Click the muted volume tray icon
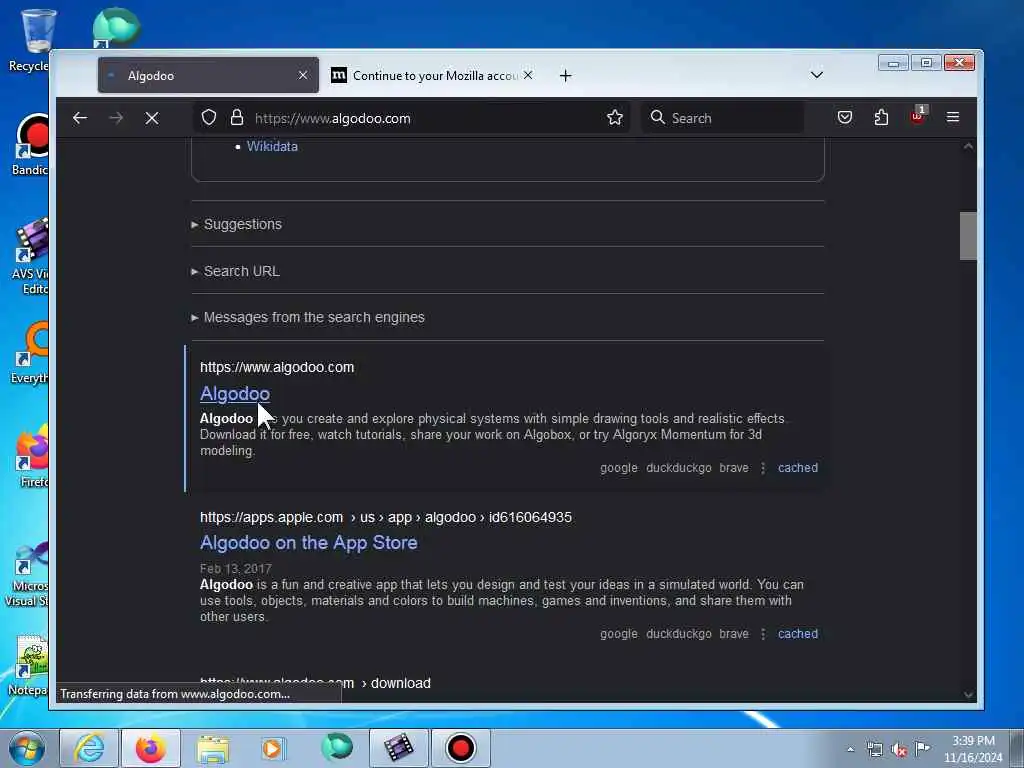The height and width of the screenshot is (768, 1024). (899, 750)
